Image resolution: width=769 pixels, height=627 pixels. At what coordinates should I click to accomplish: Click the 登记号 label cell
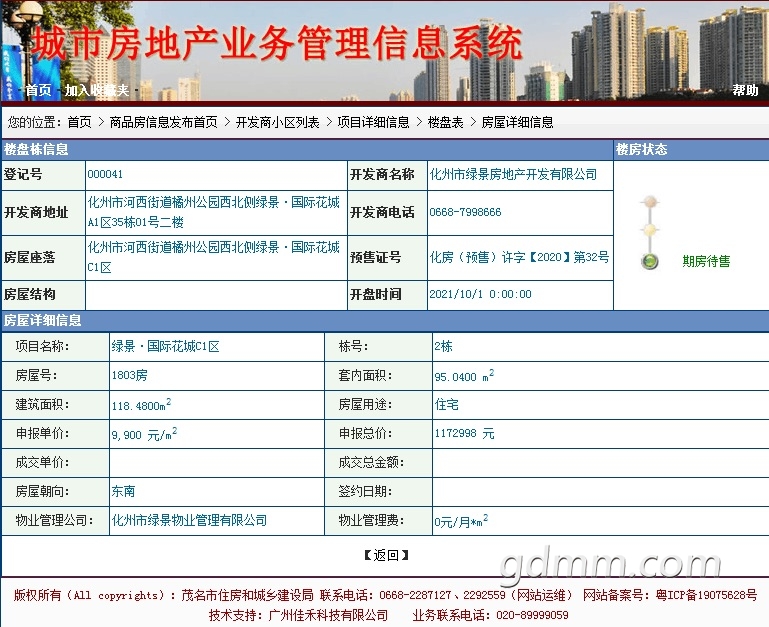pyautogui.click(x=43, y=174)
